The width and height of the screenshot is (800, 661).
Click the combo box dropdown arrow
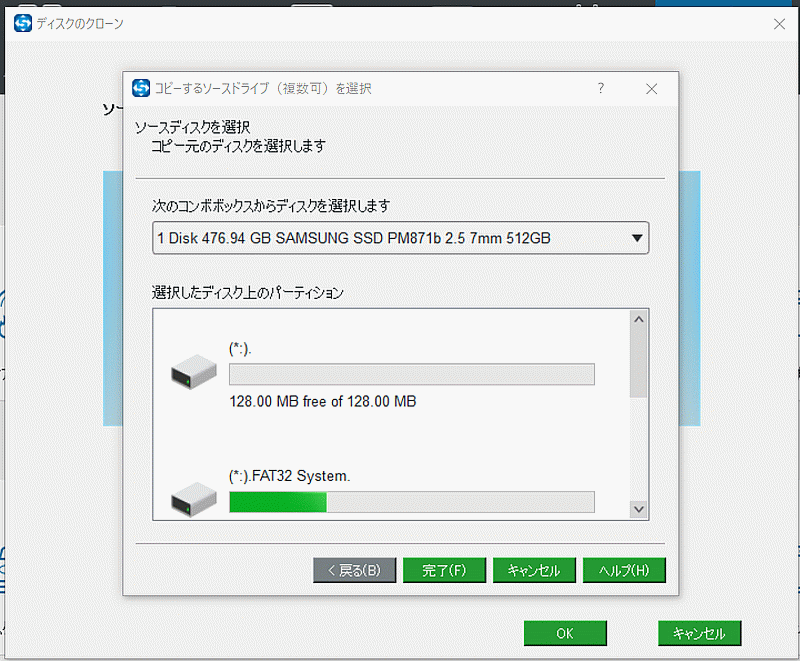637,238
